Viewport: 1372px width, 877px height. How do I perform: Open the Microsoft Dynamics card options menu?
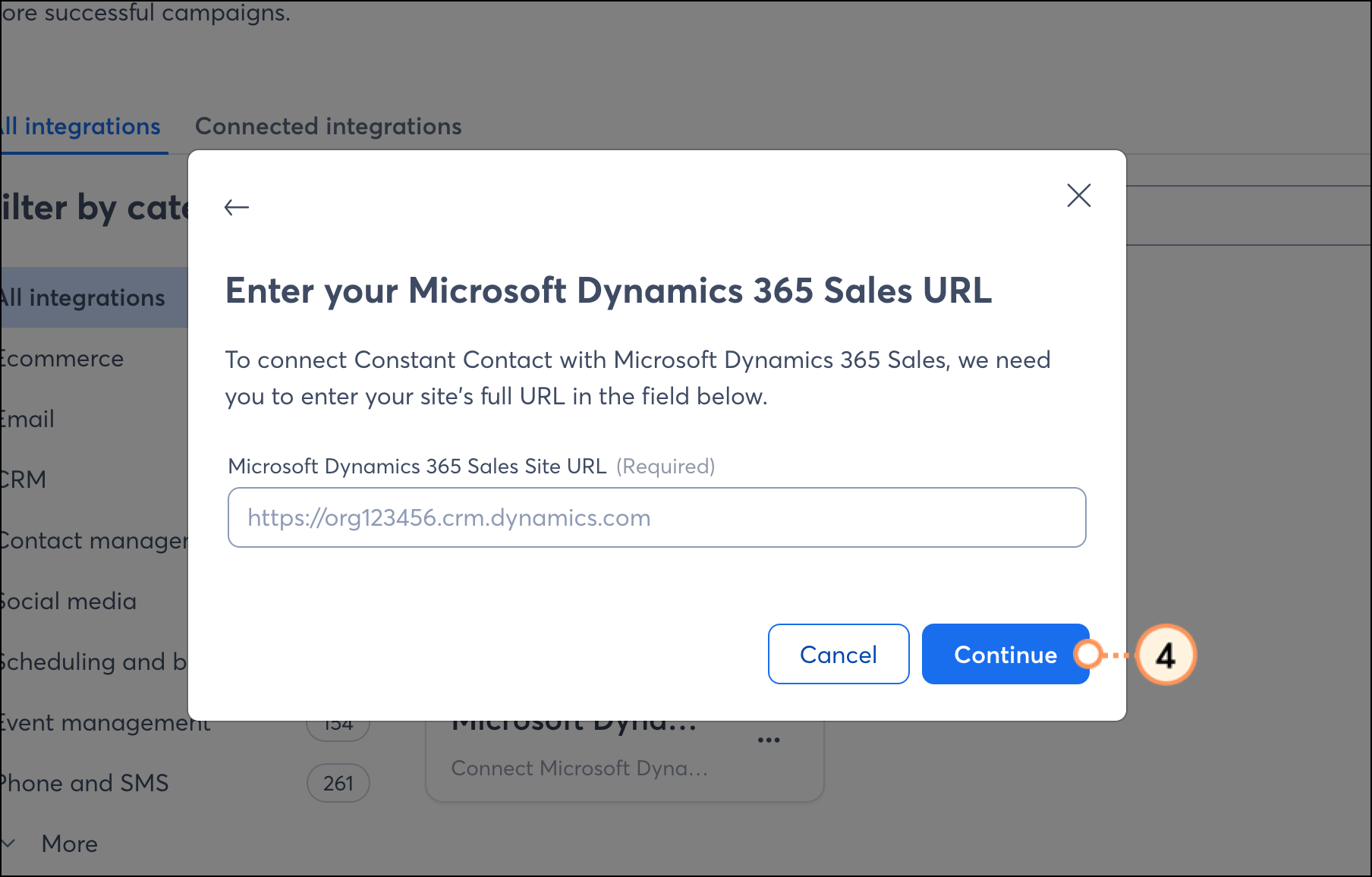pos(769,740)
